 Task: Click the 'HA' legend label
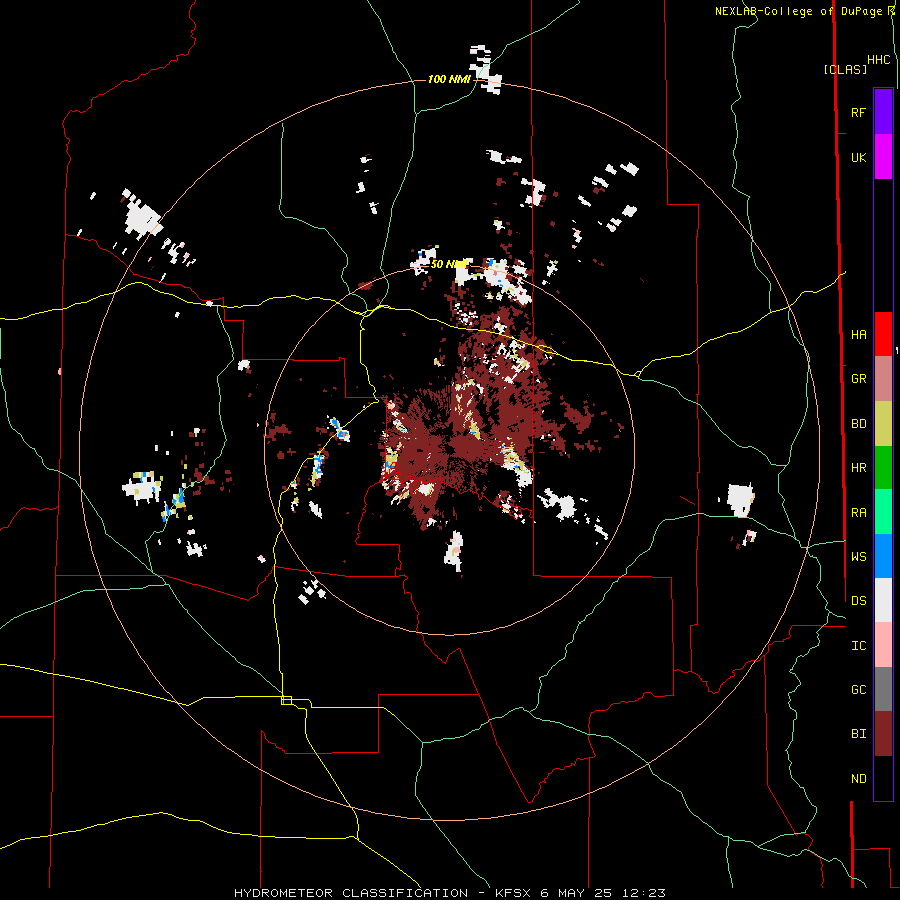pos(858,334)
